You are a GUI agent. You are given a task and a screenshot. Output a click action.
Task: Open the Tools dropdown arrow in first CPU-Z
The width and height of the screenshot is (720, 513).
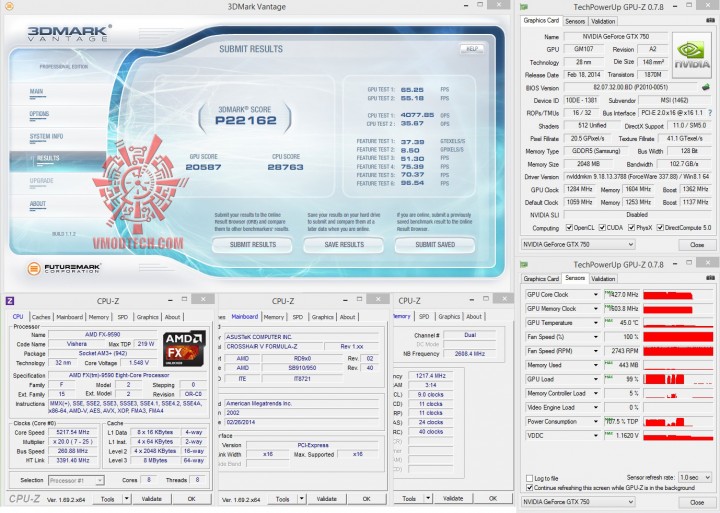[x=127, y=499]
